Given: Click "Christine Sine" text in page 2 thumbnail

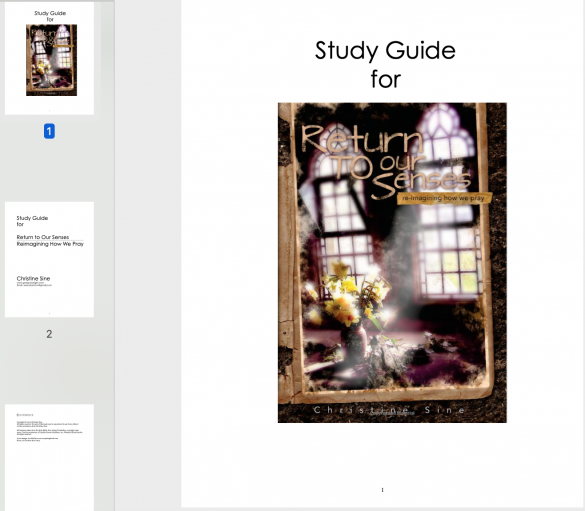Looking at the screenshot, I should [x=33, y=279].
